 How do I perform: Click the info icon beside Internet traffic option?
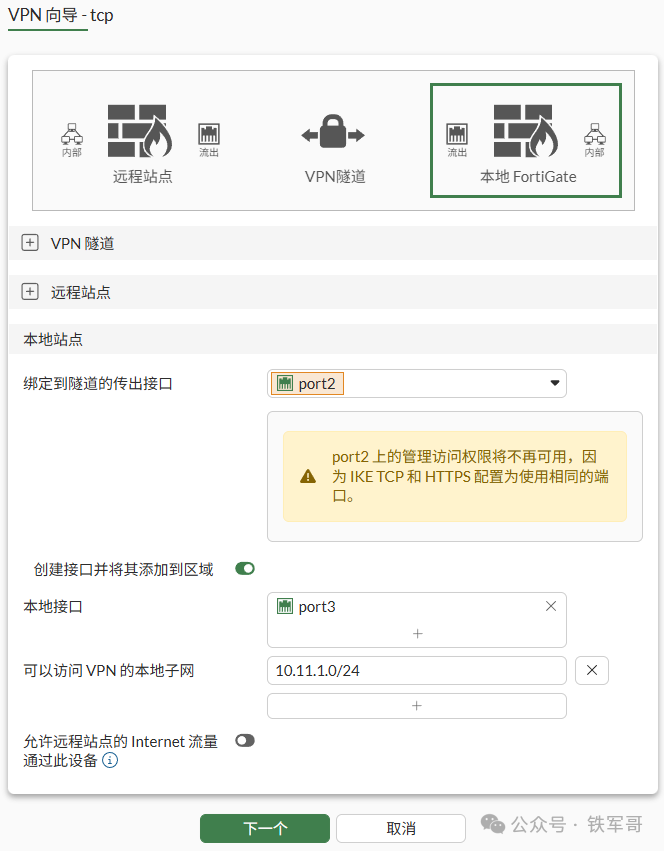click(110, 760)
